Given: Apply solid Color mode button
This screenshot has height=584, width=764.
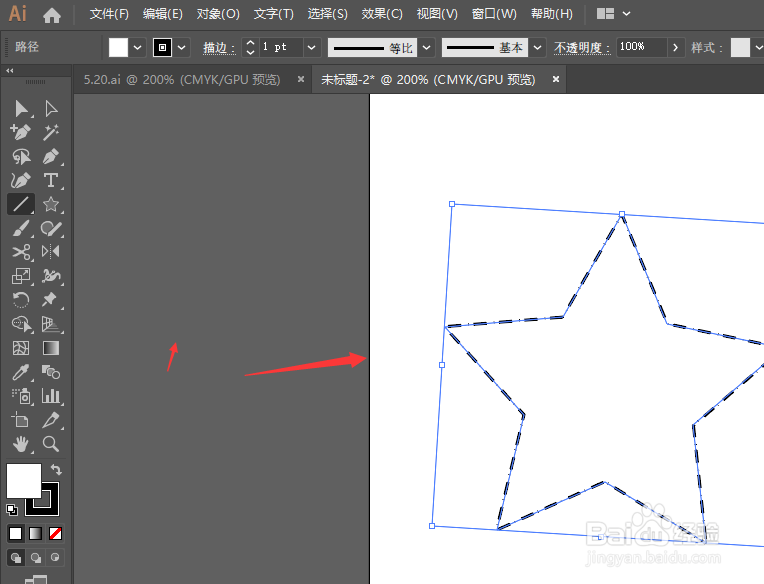Looking at the screenshot, I should click(x=16, y=533).
